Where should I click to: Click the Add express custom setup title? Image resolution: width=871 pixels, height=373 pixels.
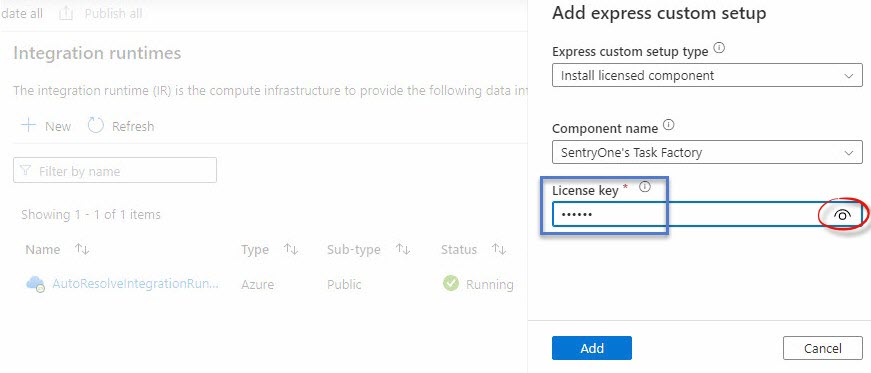point(659,13)
